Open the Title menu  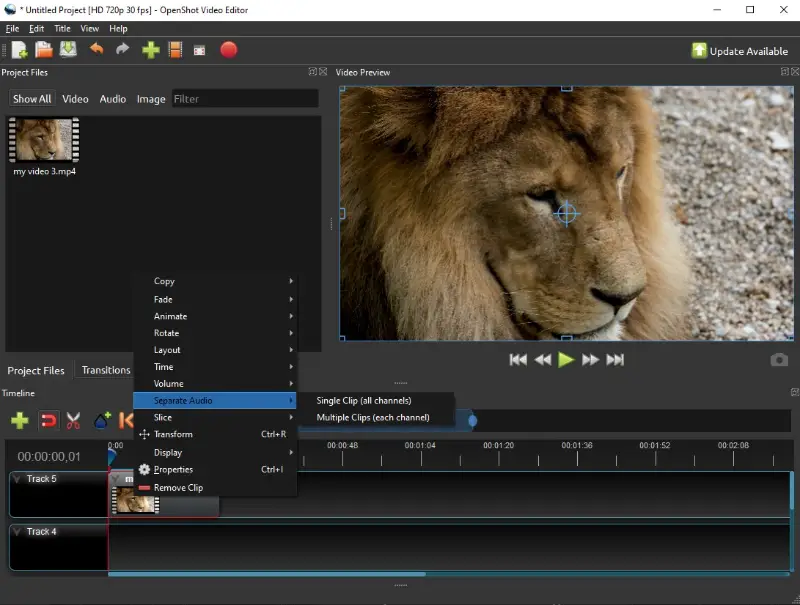62,29
